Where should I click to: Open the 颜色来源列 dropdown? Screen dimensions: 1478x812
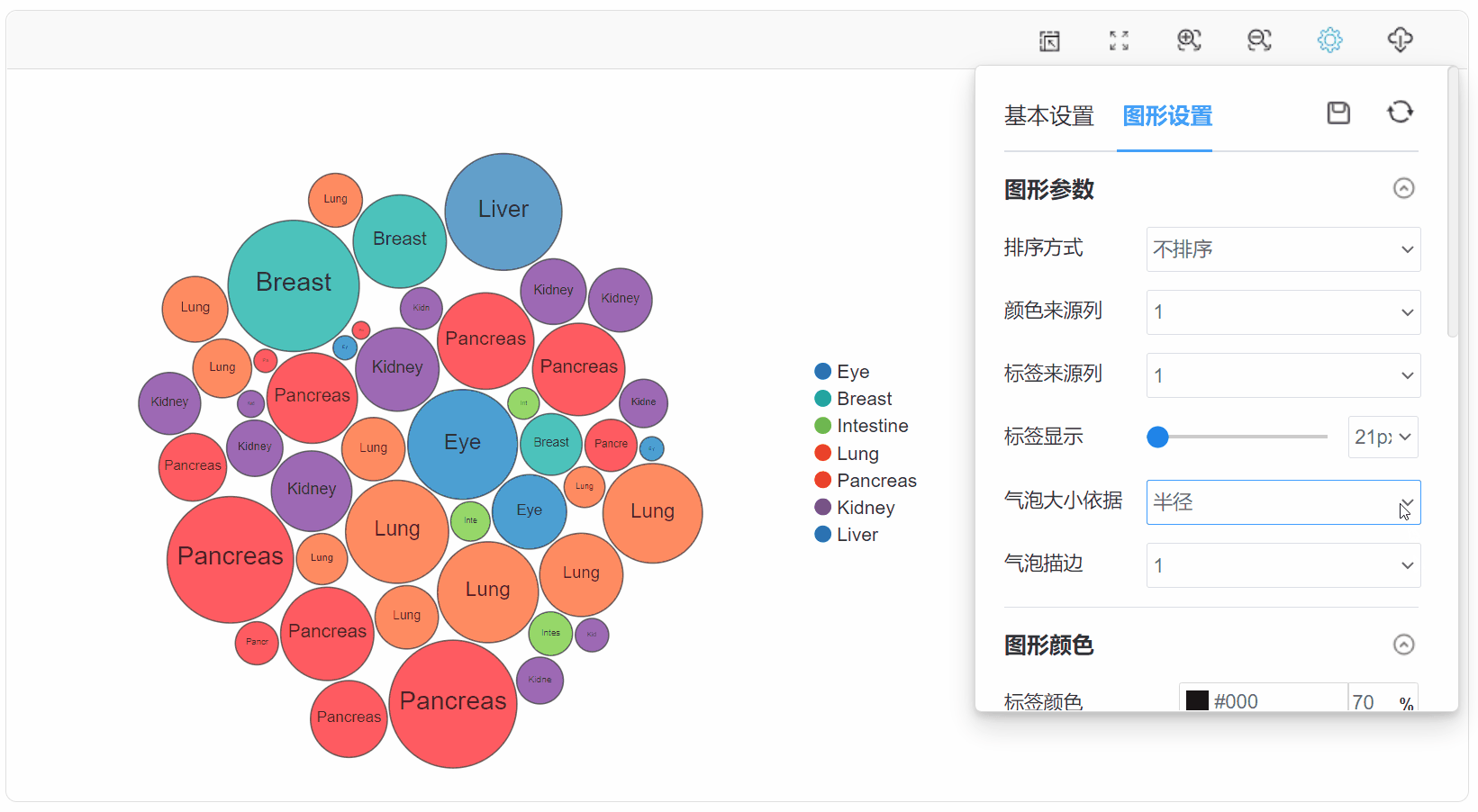pos(1283,312)
